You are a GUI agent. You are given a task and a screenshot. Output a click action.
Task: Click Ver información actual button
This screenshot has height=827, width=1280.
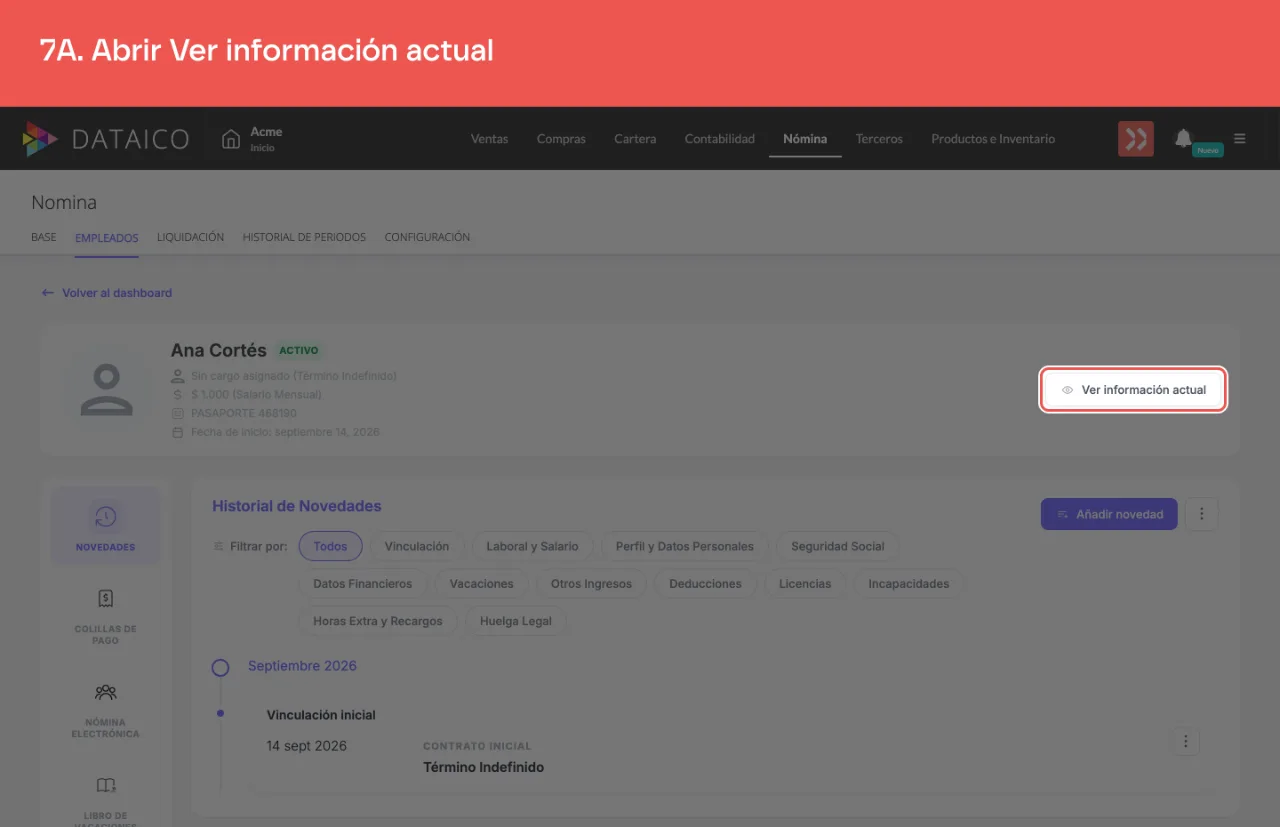click(x=1134, y=390)
